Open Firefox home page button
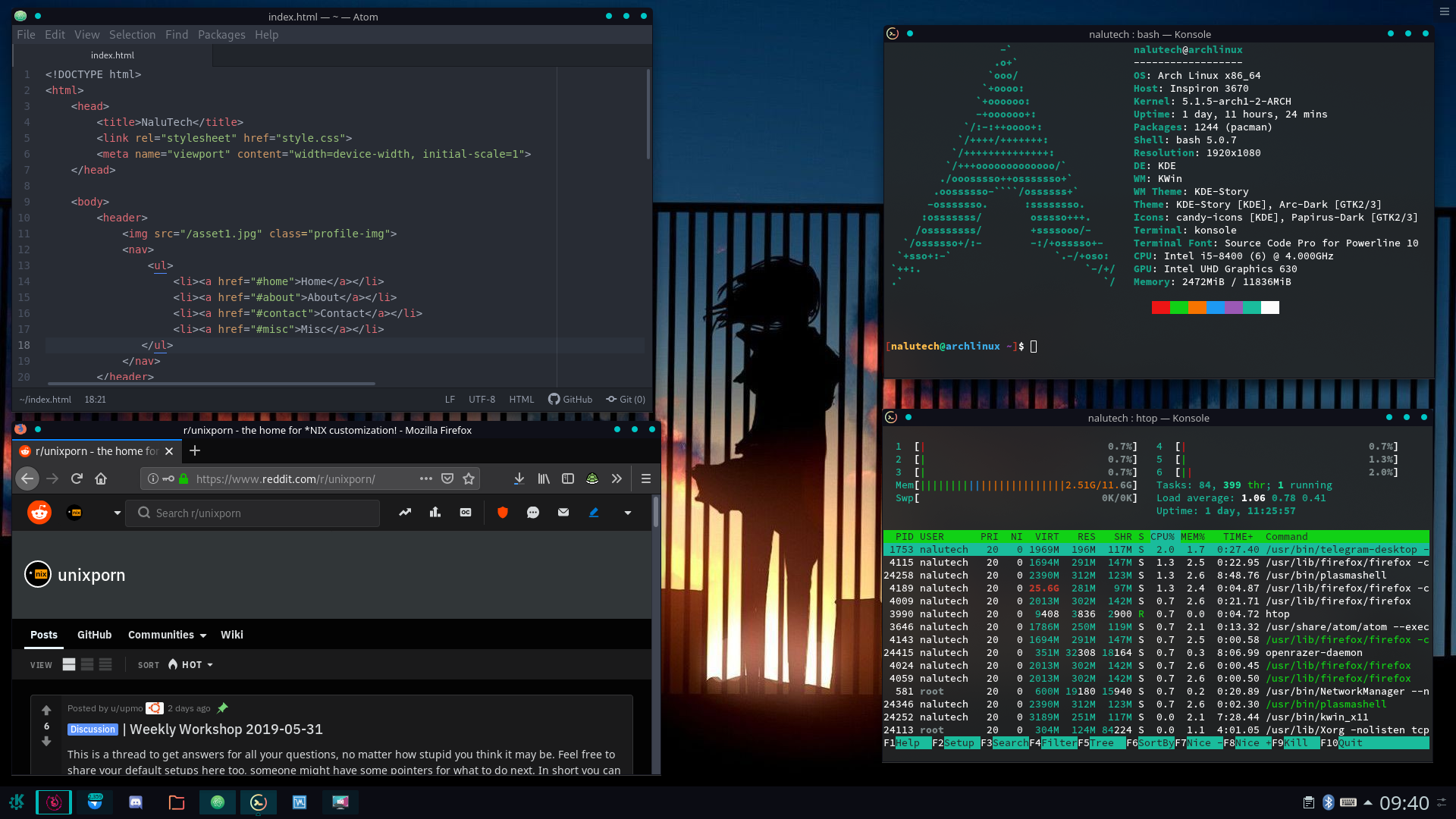The image size is (1456, 819). (101, 479)
